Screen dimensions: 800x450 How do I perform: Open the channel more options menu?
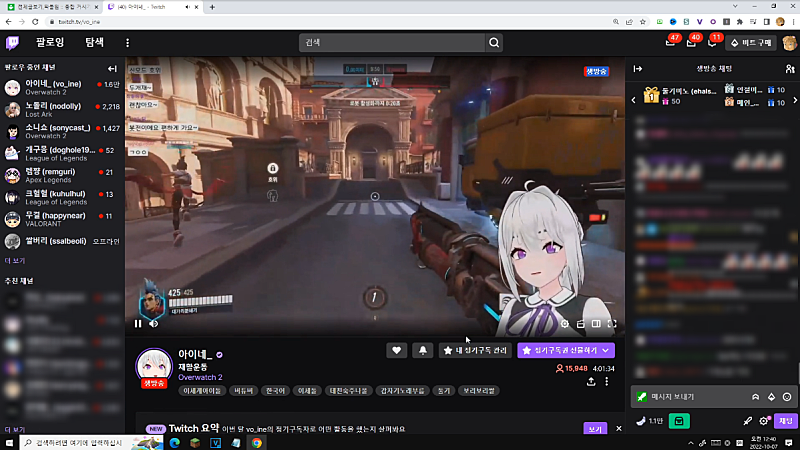point(607,382)
